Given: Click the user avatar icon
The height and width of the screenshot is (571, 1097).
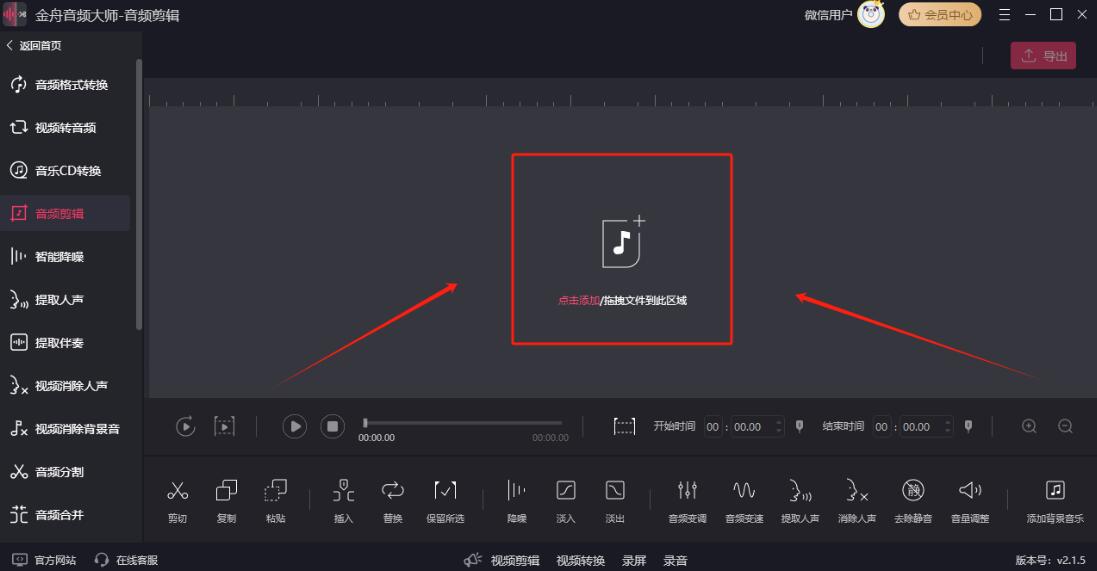Looking at the screenshot, I should 871,15.
